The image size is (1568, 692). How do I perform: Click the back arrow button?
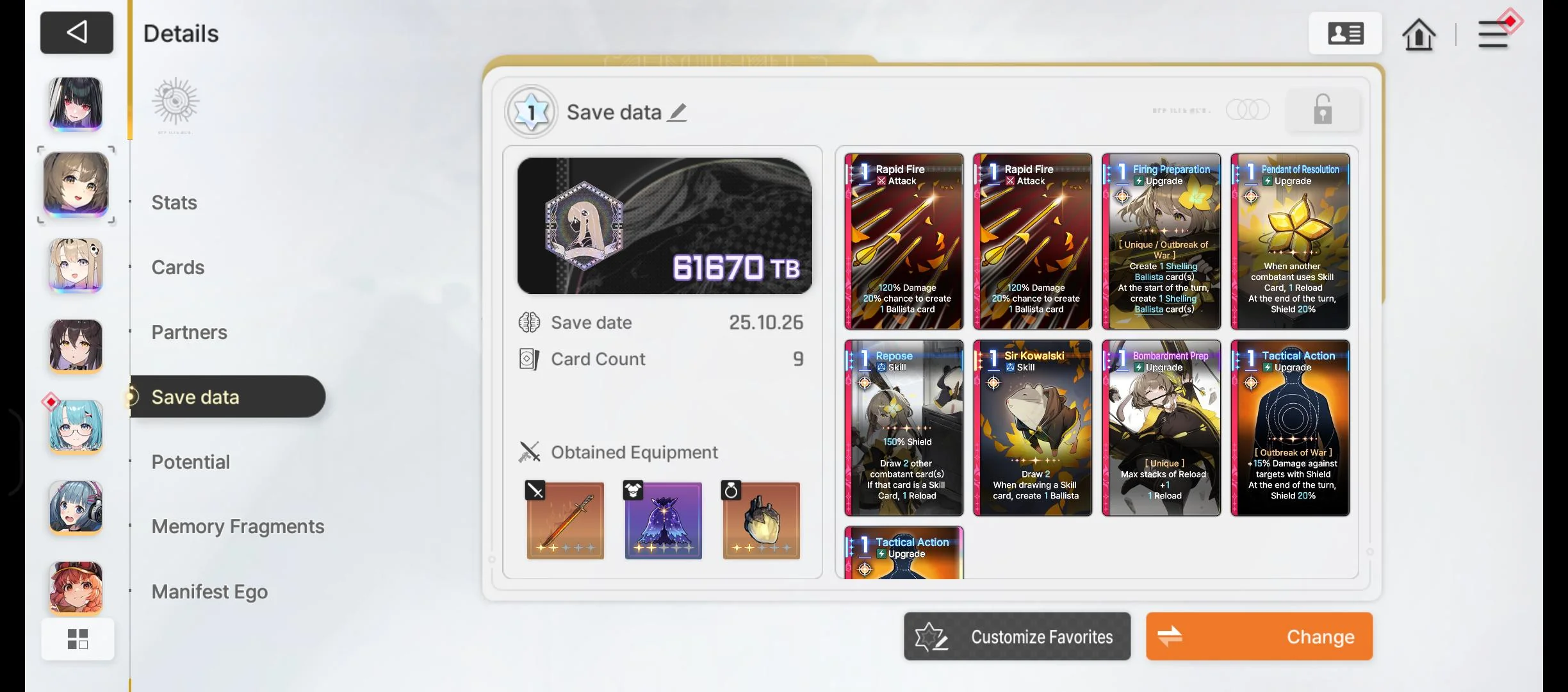(77, 32)
